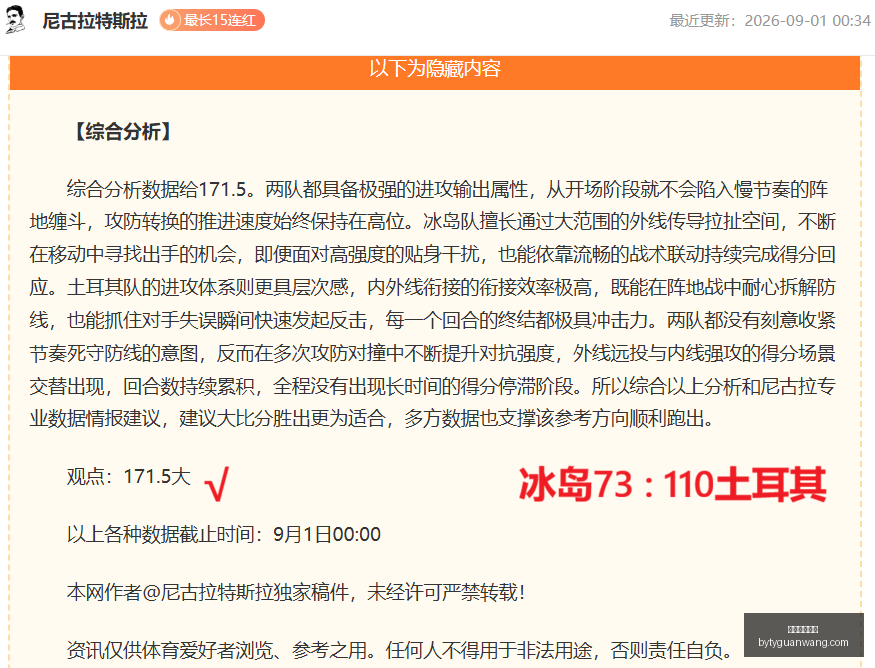
Task: Click the sentence starting 交替出现，回合数持续累积
Action: click(432, 386)
